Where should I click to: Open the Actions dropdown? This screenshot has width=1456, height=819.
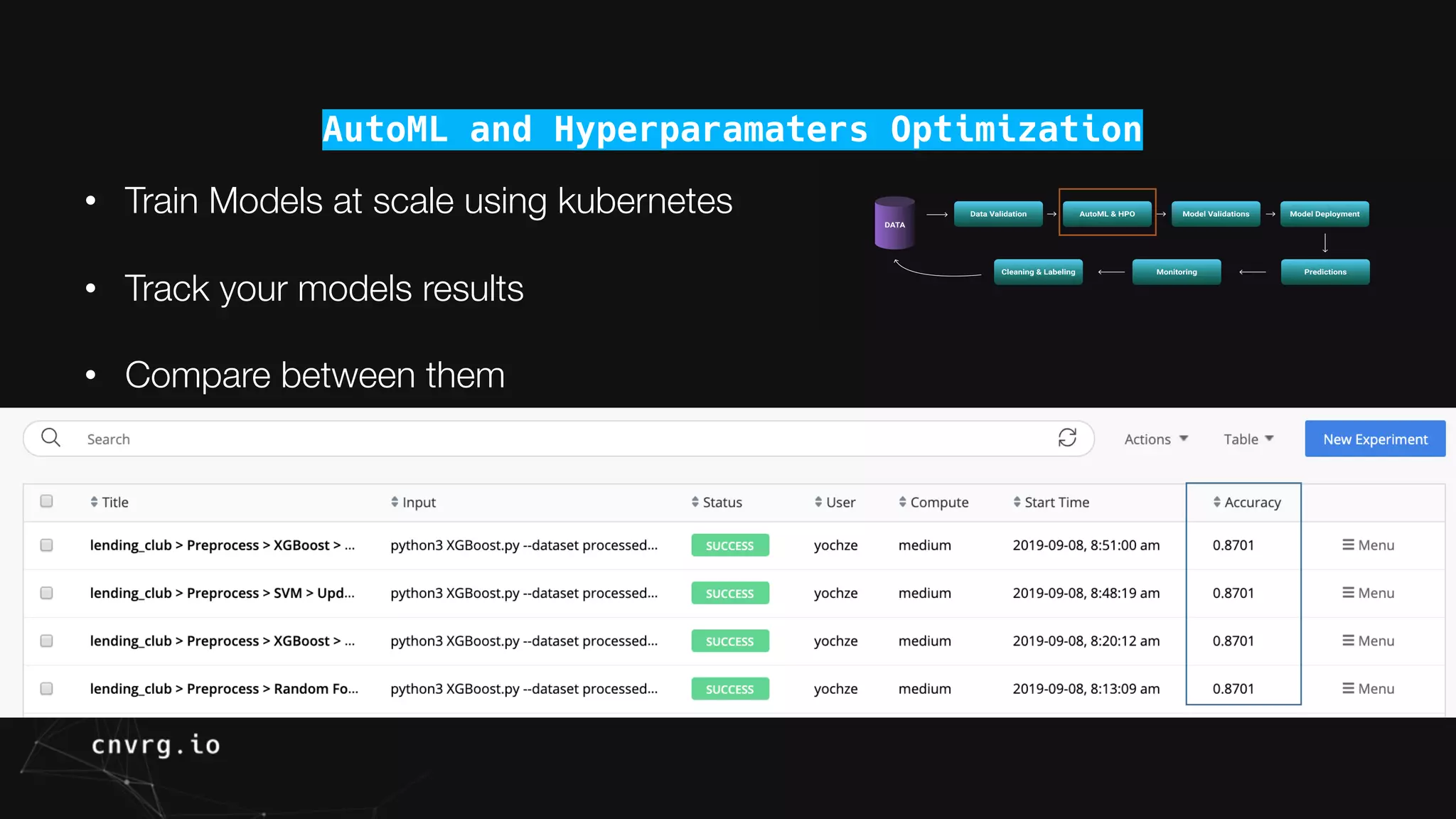tap(1155, 439)
